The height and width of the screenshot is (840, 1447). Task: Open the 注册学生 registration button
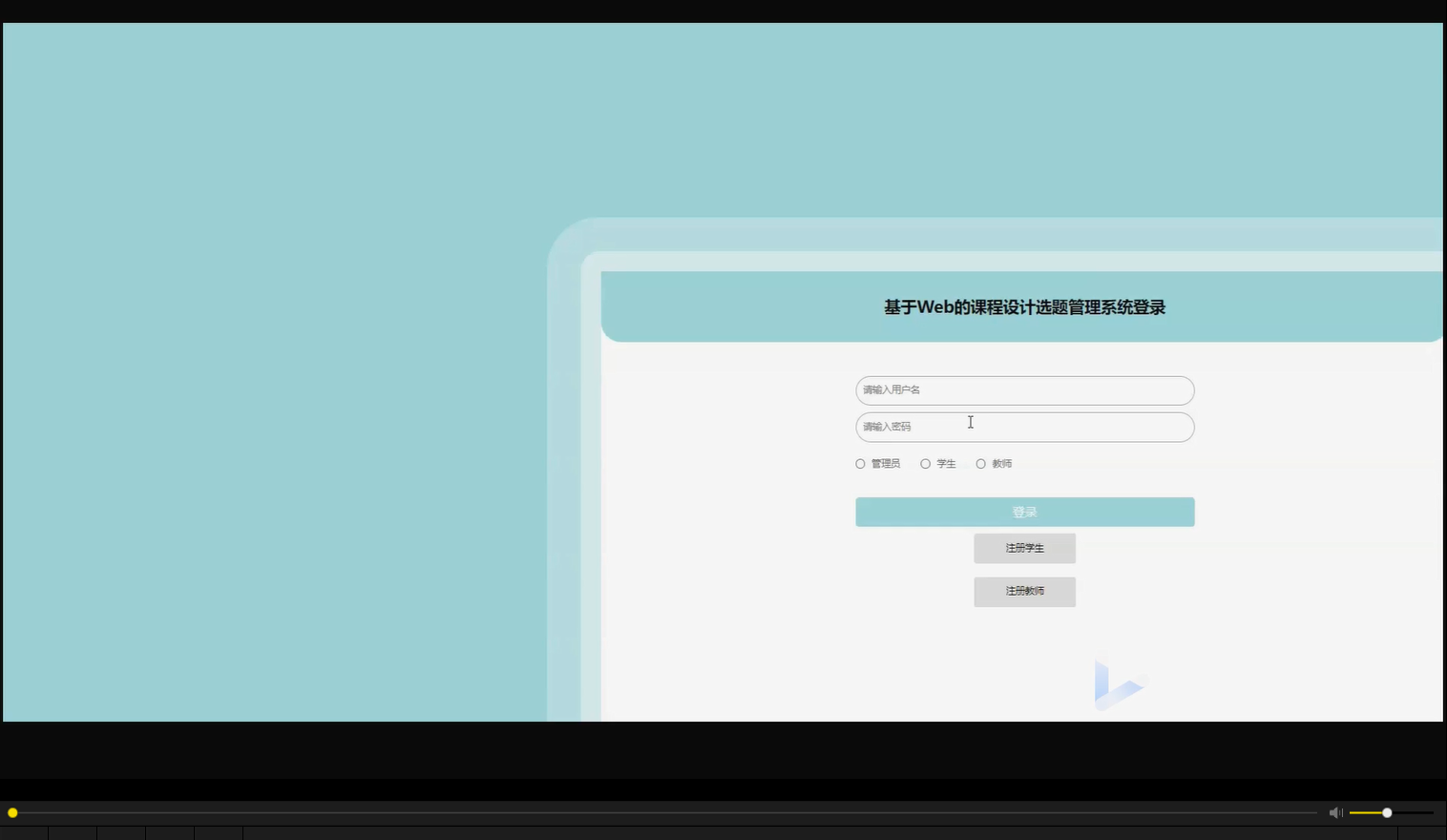point(1024,548)
